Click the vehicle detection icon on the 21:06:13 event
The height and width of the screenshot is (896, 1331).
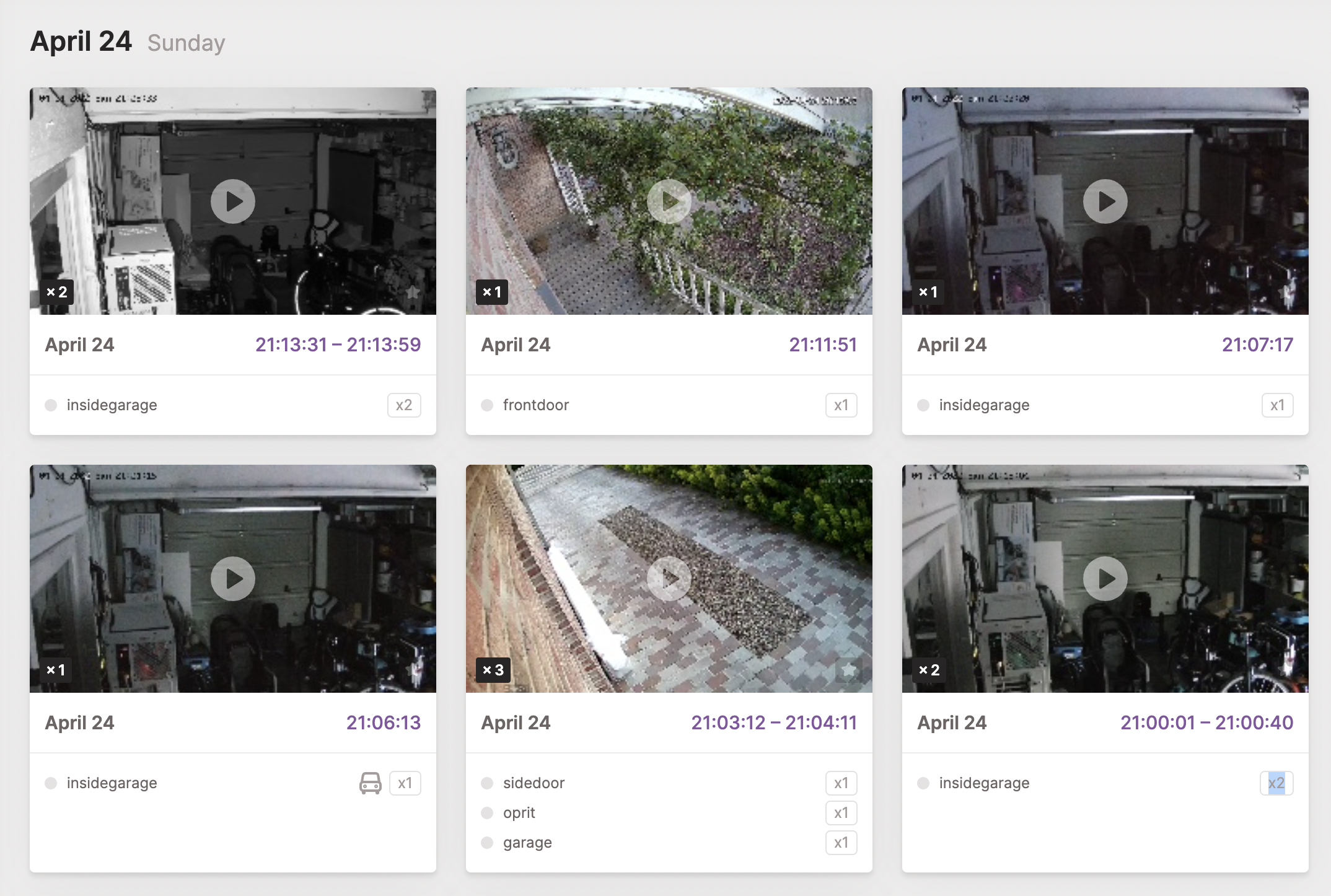pyautogui.click(x=371, y=783)
